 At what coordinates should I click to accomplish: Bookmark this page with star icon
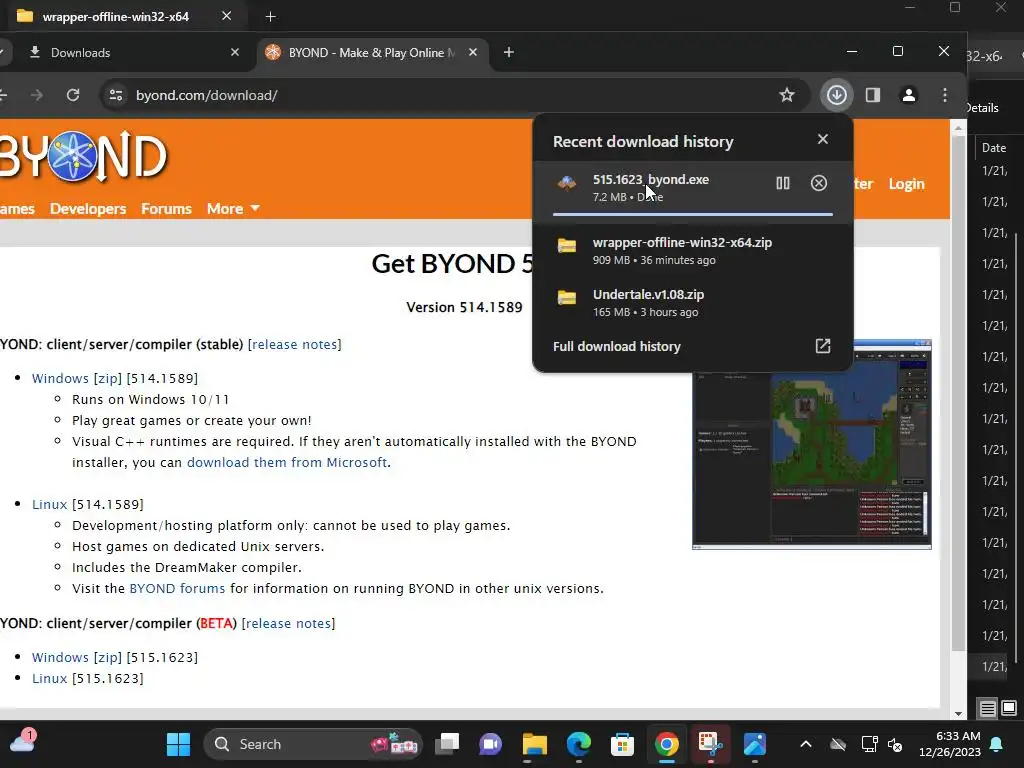pyautogui.click(x=787, y=95)
